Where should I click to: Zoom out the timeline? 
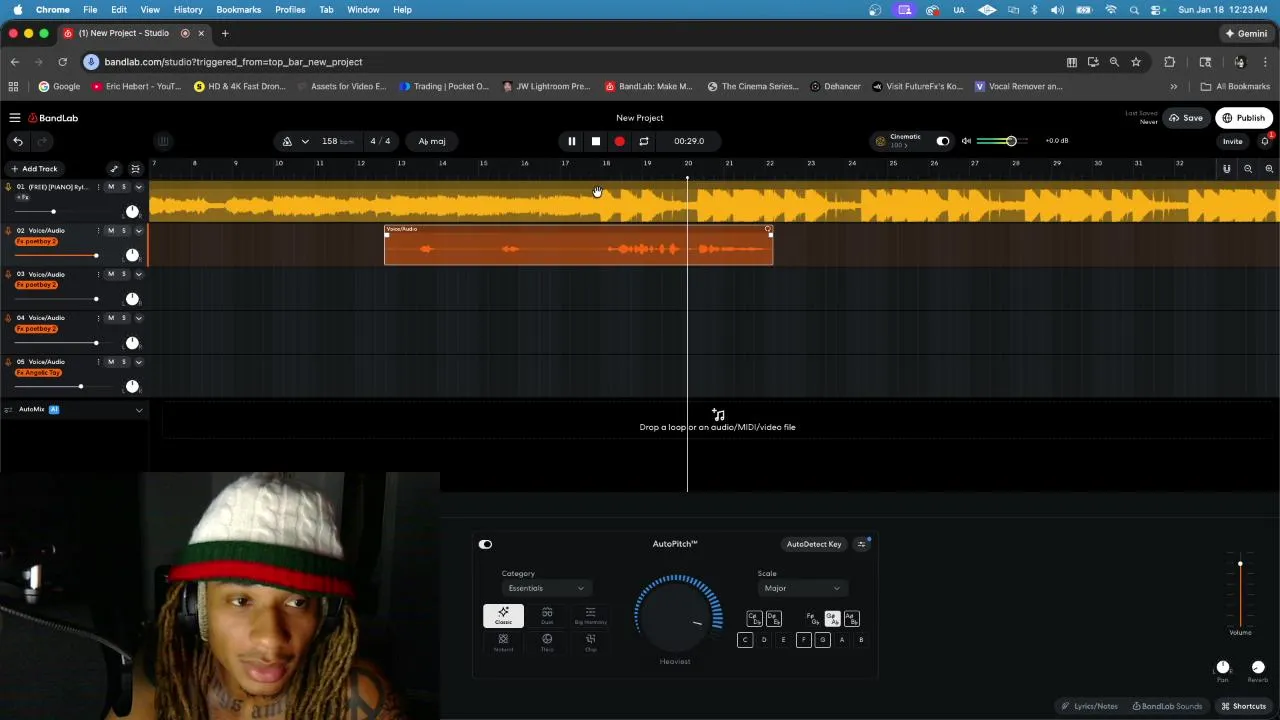click(1248, 169)
